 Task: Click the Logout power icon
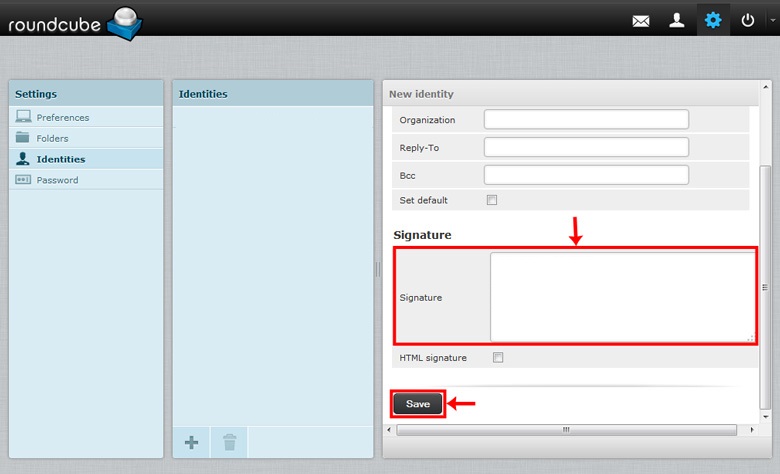click(x=748, y=20)
